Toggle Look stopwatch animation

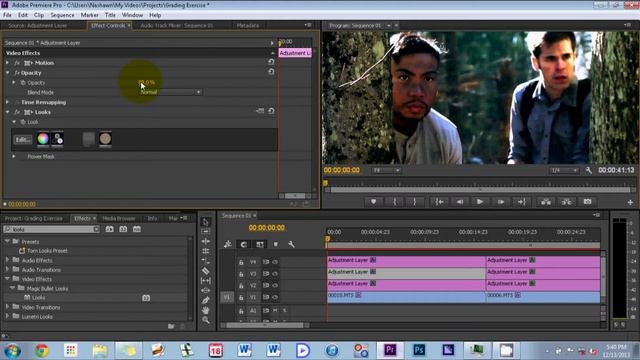point(23,122)
